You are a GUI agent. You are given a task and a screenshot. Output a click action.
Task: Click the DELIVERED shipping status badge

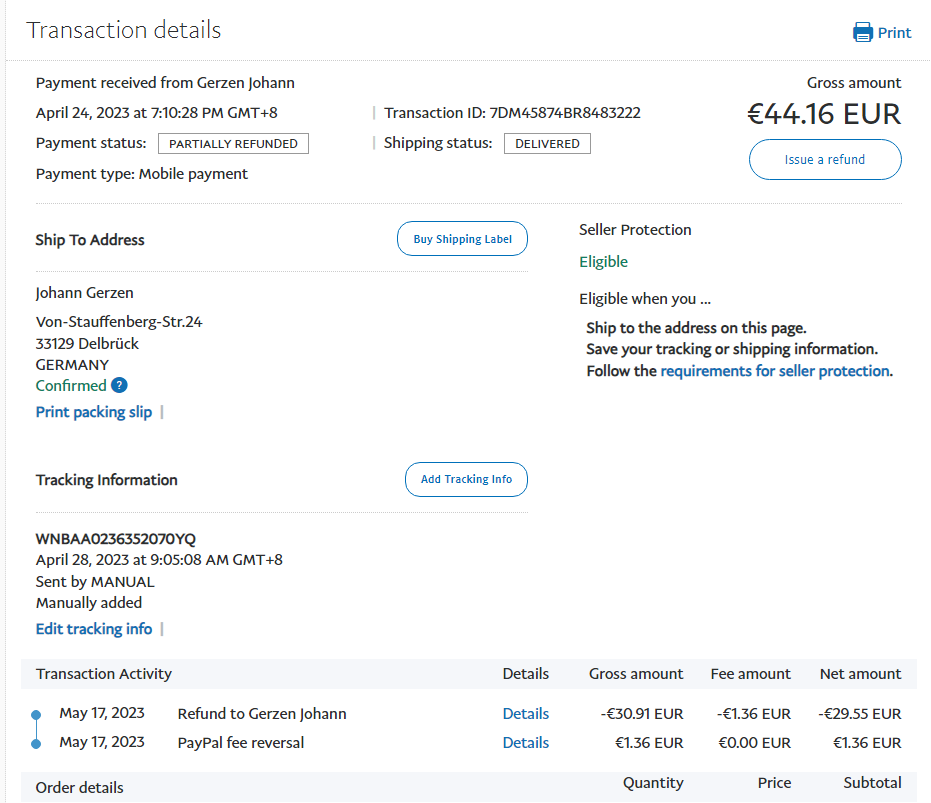(547, 144)
